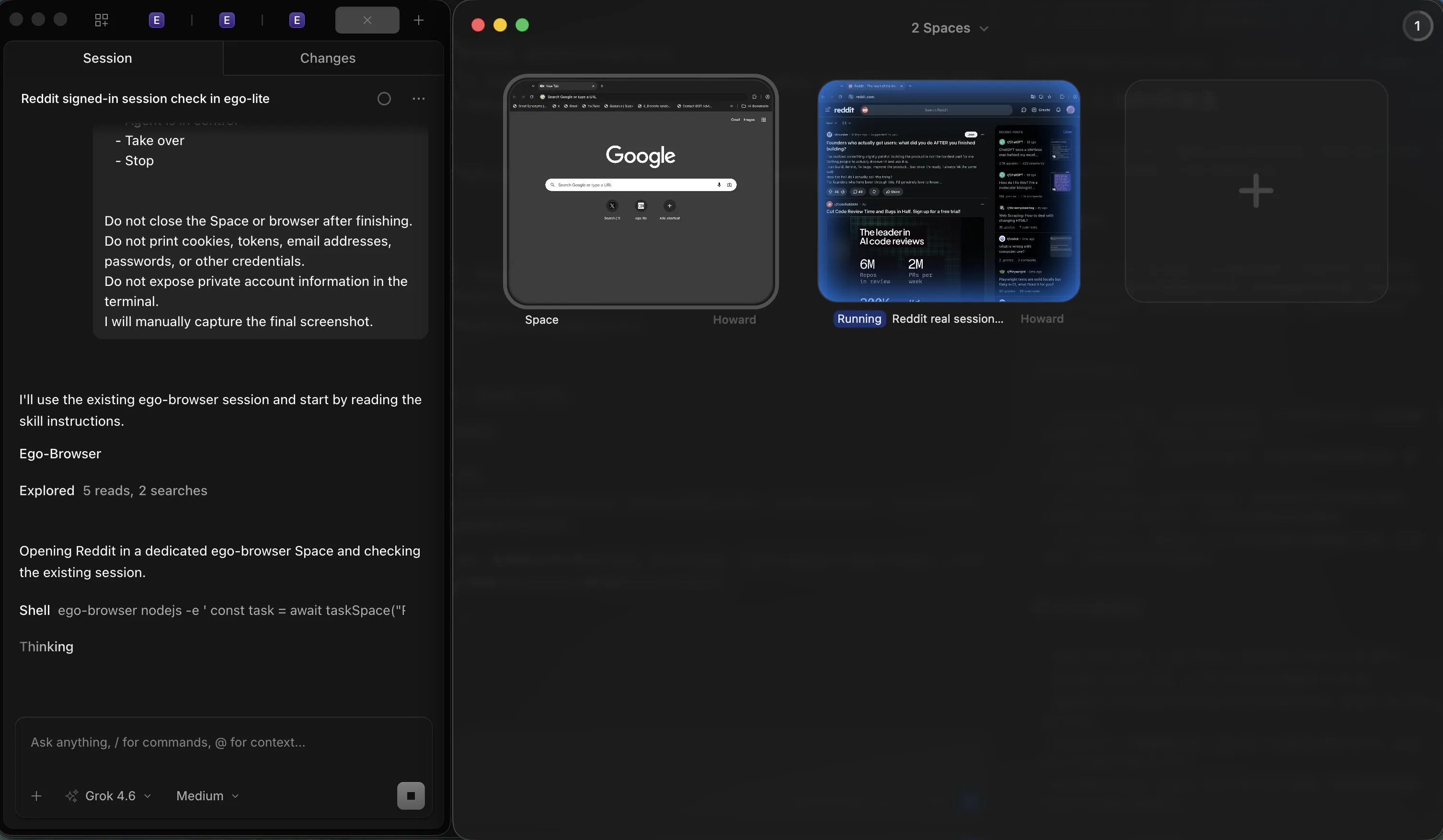The height and width of the screenshot is (840, 1443).
Task: Click the session title Reddit signed-in session check
Action: pyautogui.click(x=145, y=99)
